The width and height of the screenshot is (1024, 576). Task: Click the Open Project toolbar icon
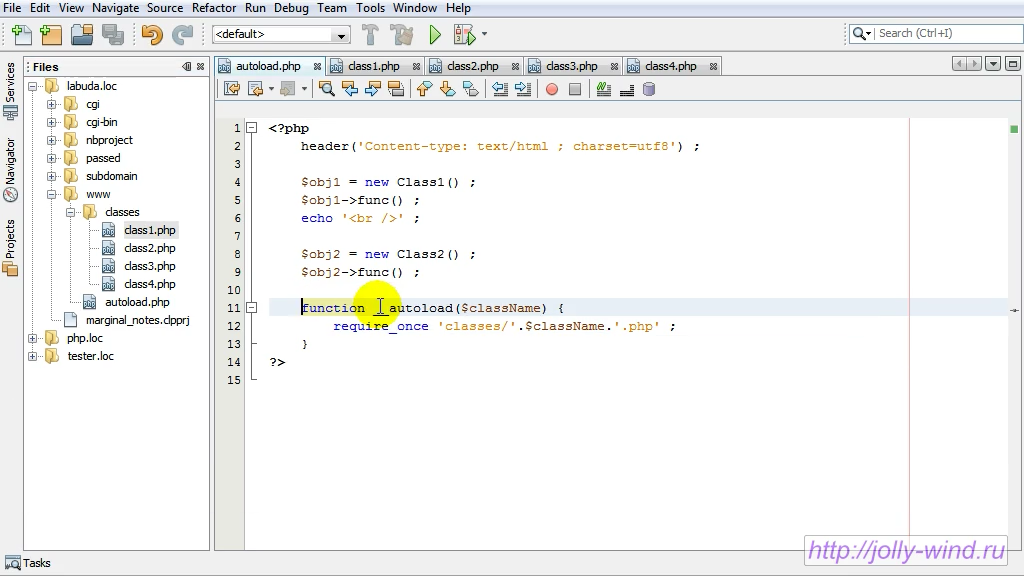(82, 34)
